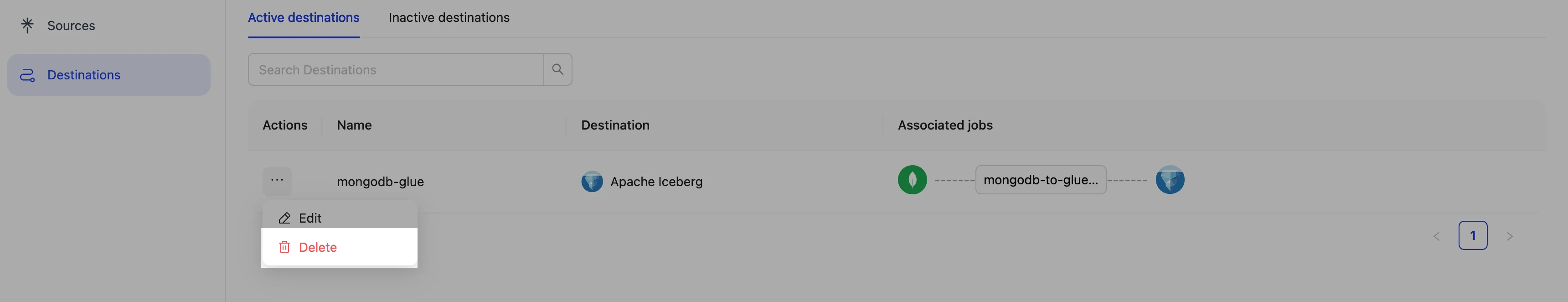Choose Edit from the actions menu
Image resolution: width=1568 pixels, height=302 pixels.
click(x=310, y=218)
